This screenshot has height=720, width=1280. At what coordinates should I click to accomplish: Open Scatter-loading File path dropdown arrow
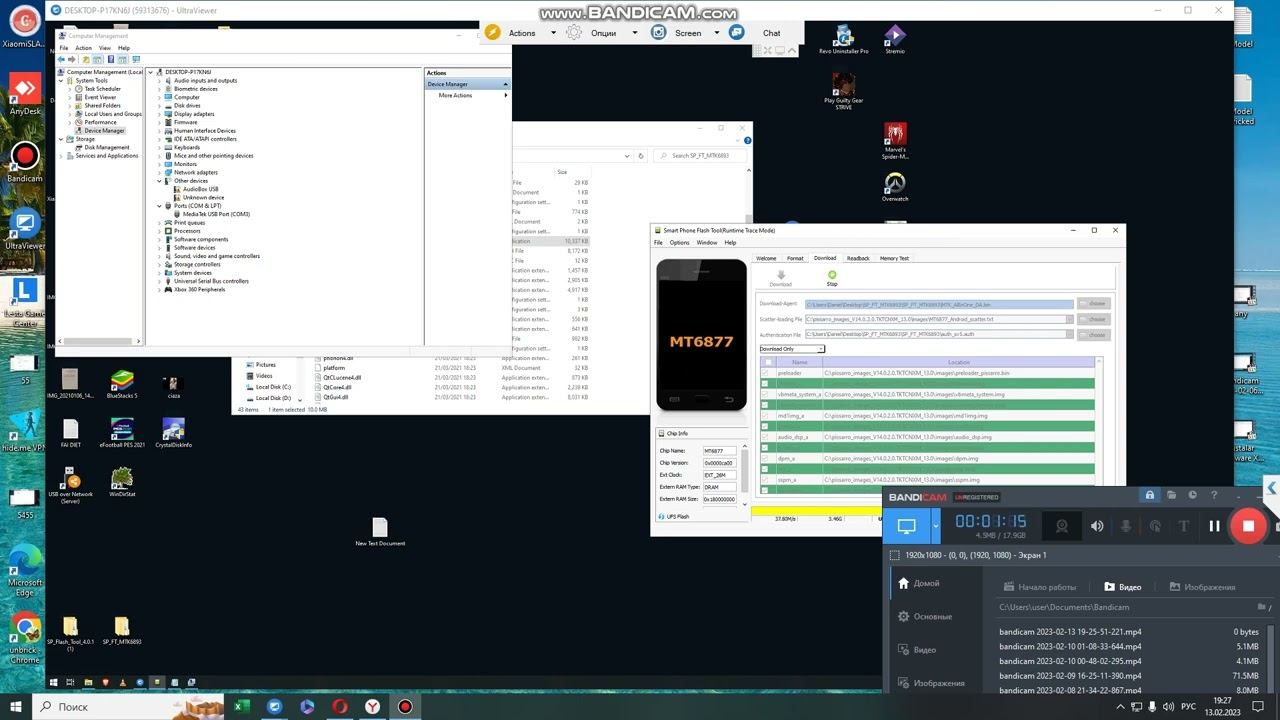(1069, 320)
